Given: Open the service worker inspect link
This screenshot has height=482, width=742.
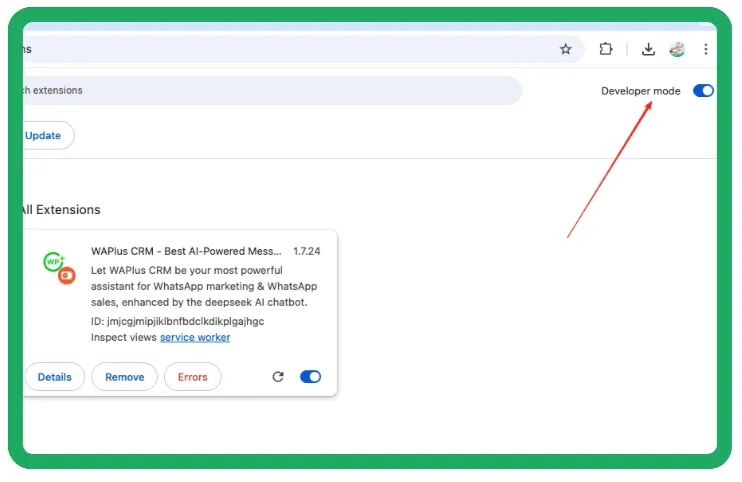Looking at the screenshot, I should click(195, 338).
